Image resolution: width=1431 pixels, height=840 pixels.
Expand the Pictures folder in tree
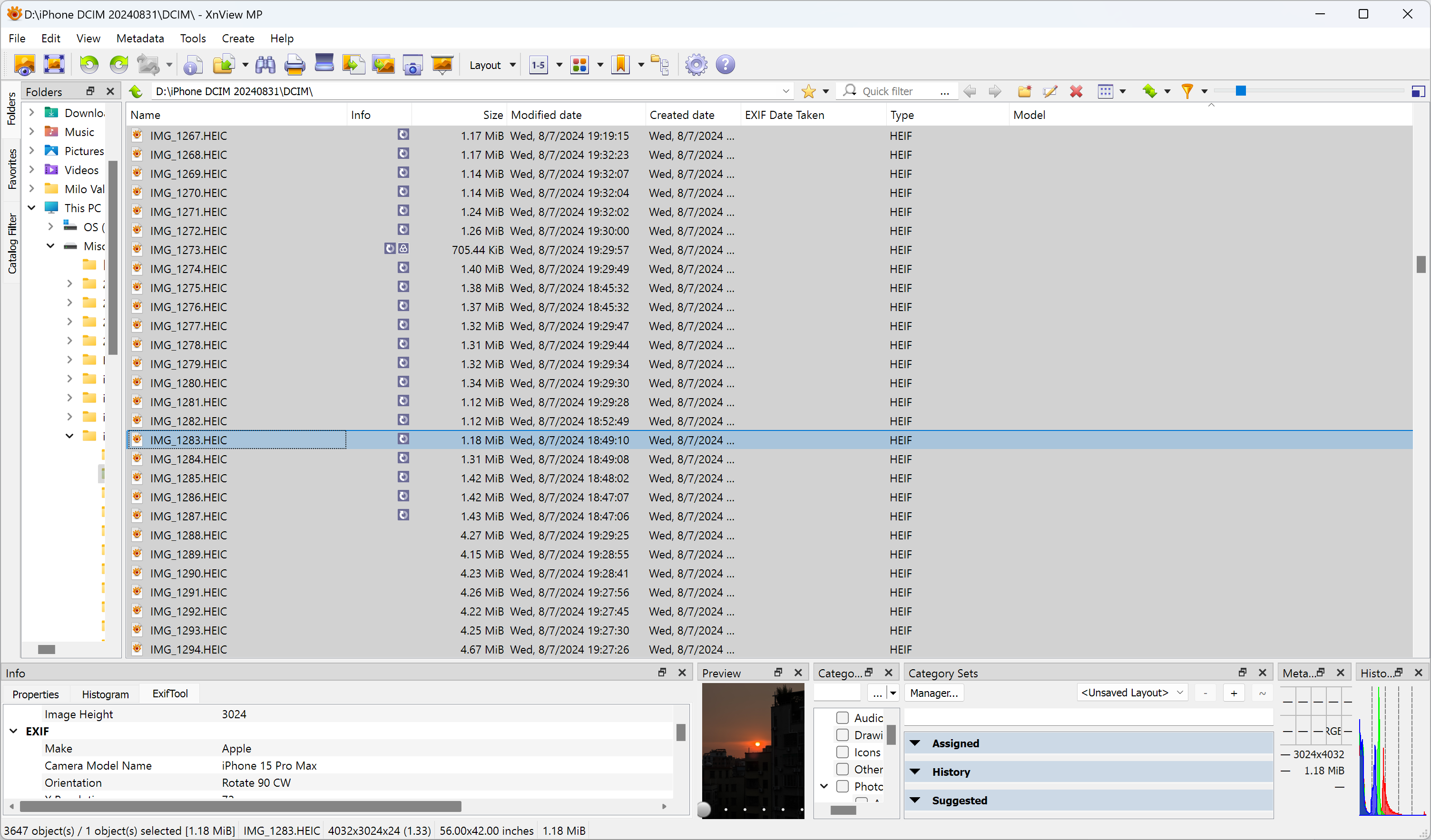point(32,151)
